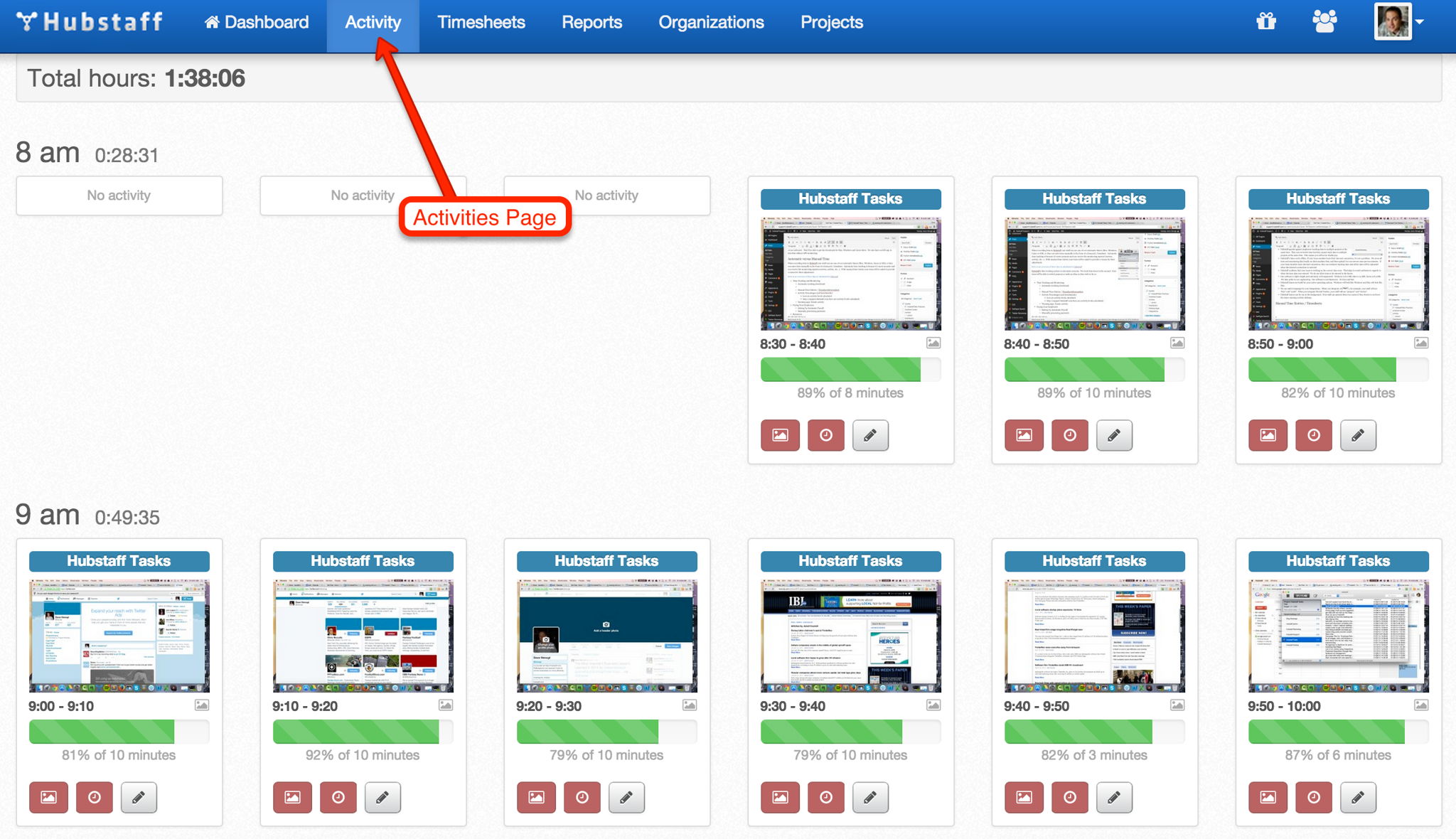The height and width of the screenshot is (839, 1456).
Task: Open the gift icon in top bar
Action: click(1266, 21)
